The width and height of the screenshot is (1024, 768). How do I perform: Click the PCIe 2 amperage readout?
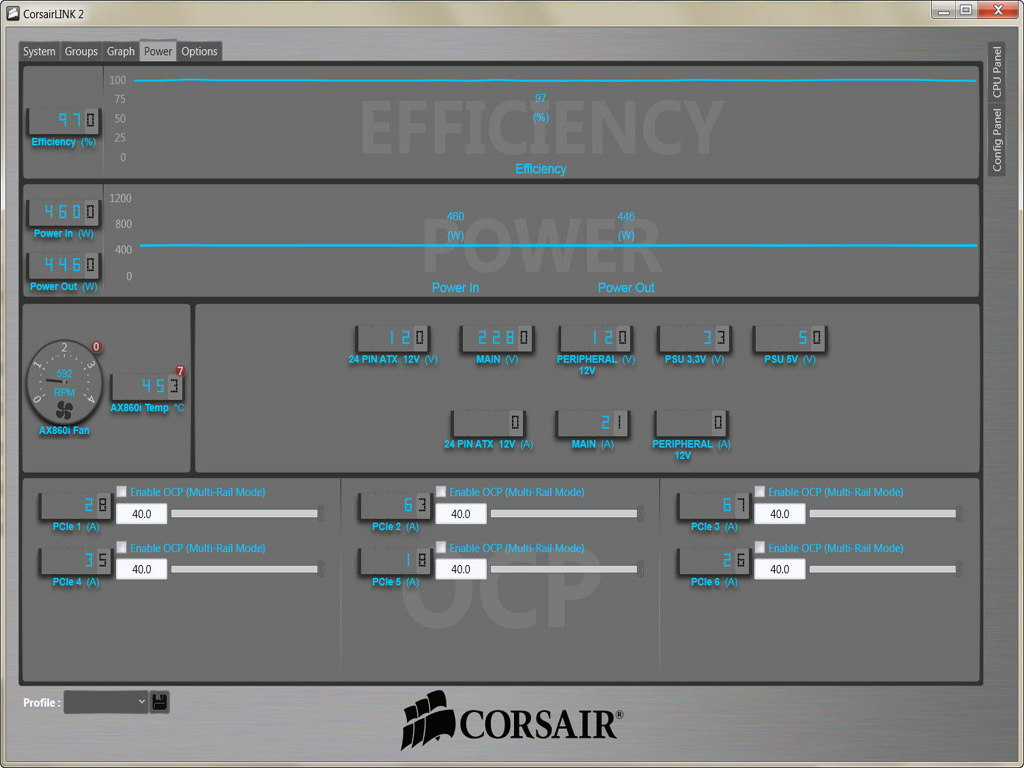click(395, 505)
